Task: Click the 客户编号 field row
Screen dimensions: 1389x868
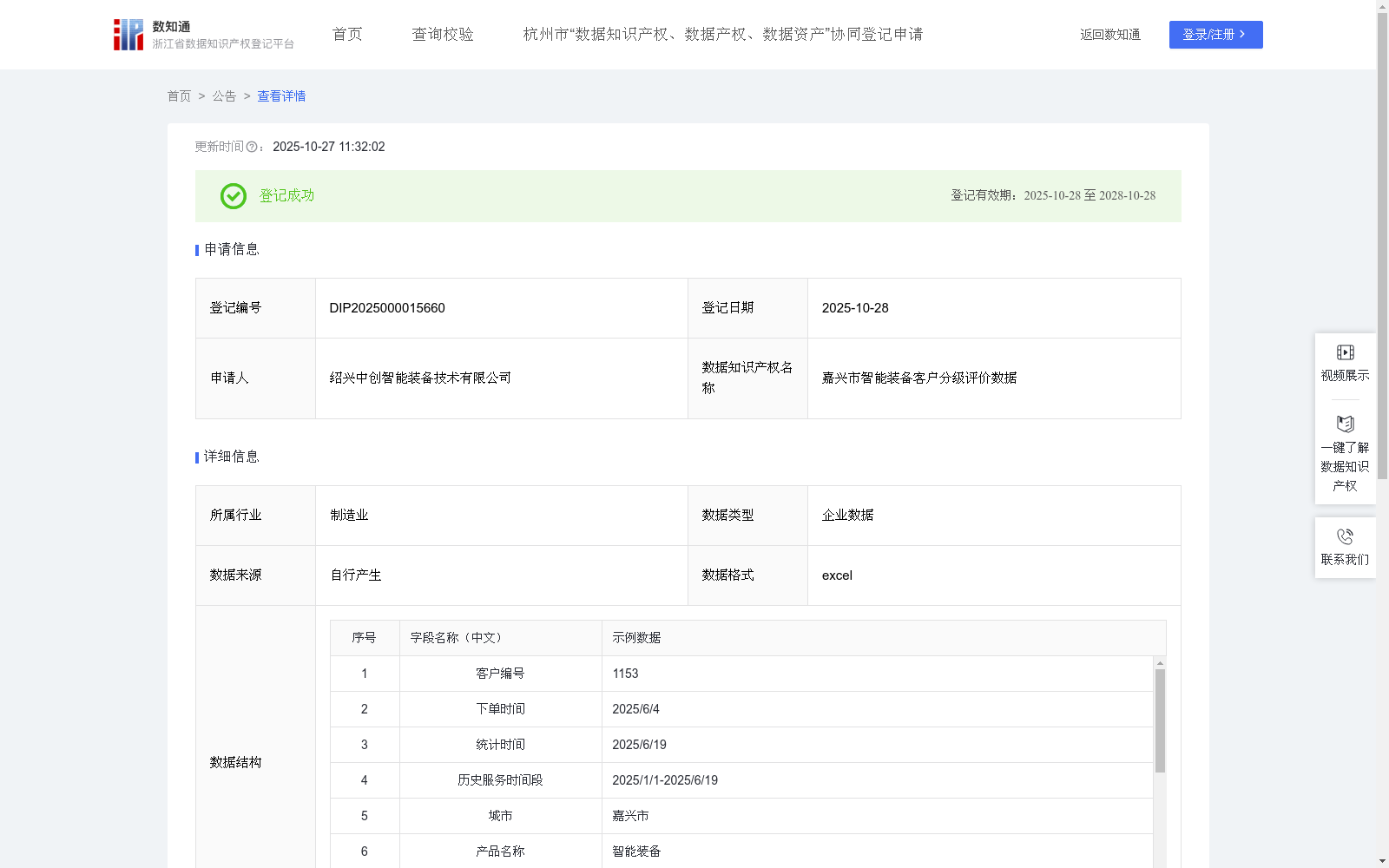Action: click(741, 674)
